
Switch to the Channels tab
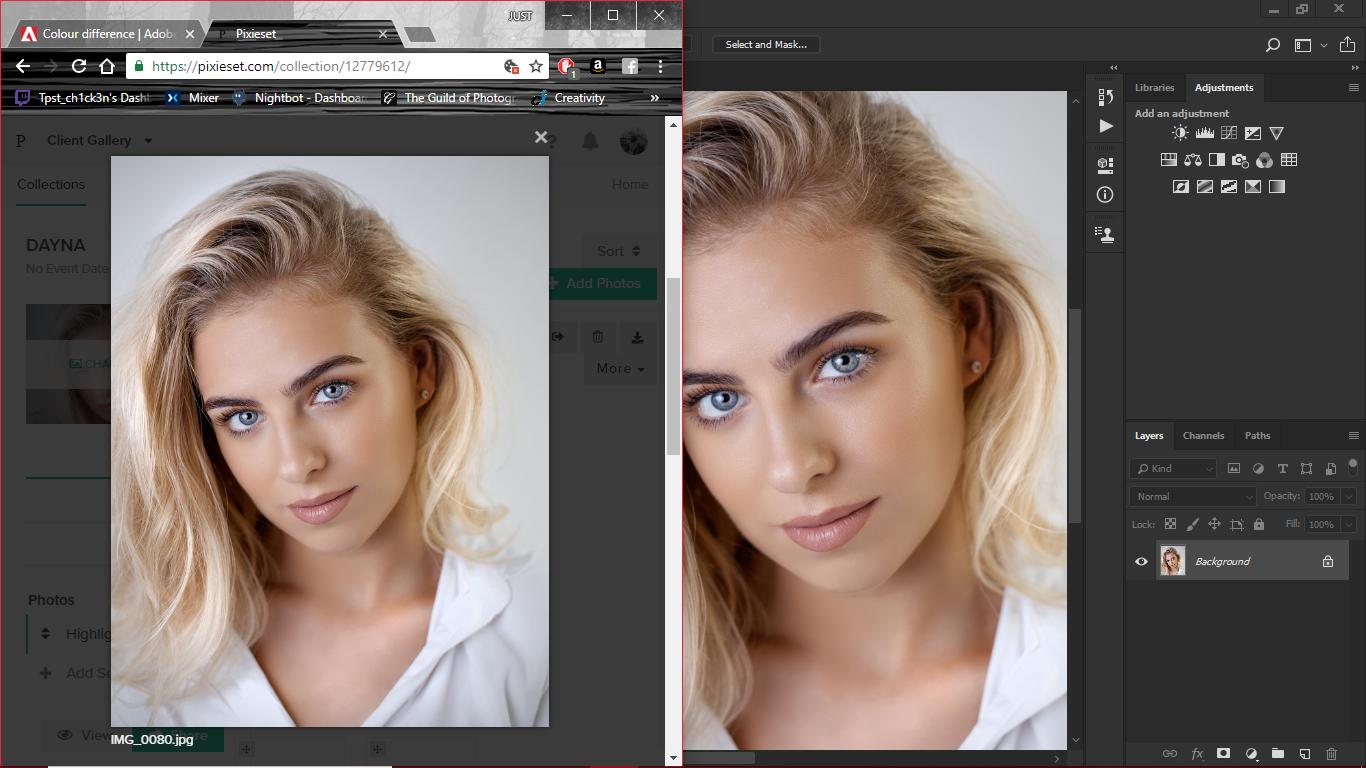click(x=1203, y=435)
